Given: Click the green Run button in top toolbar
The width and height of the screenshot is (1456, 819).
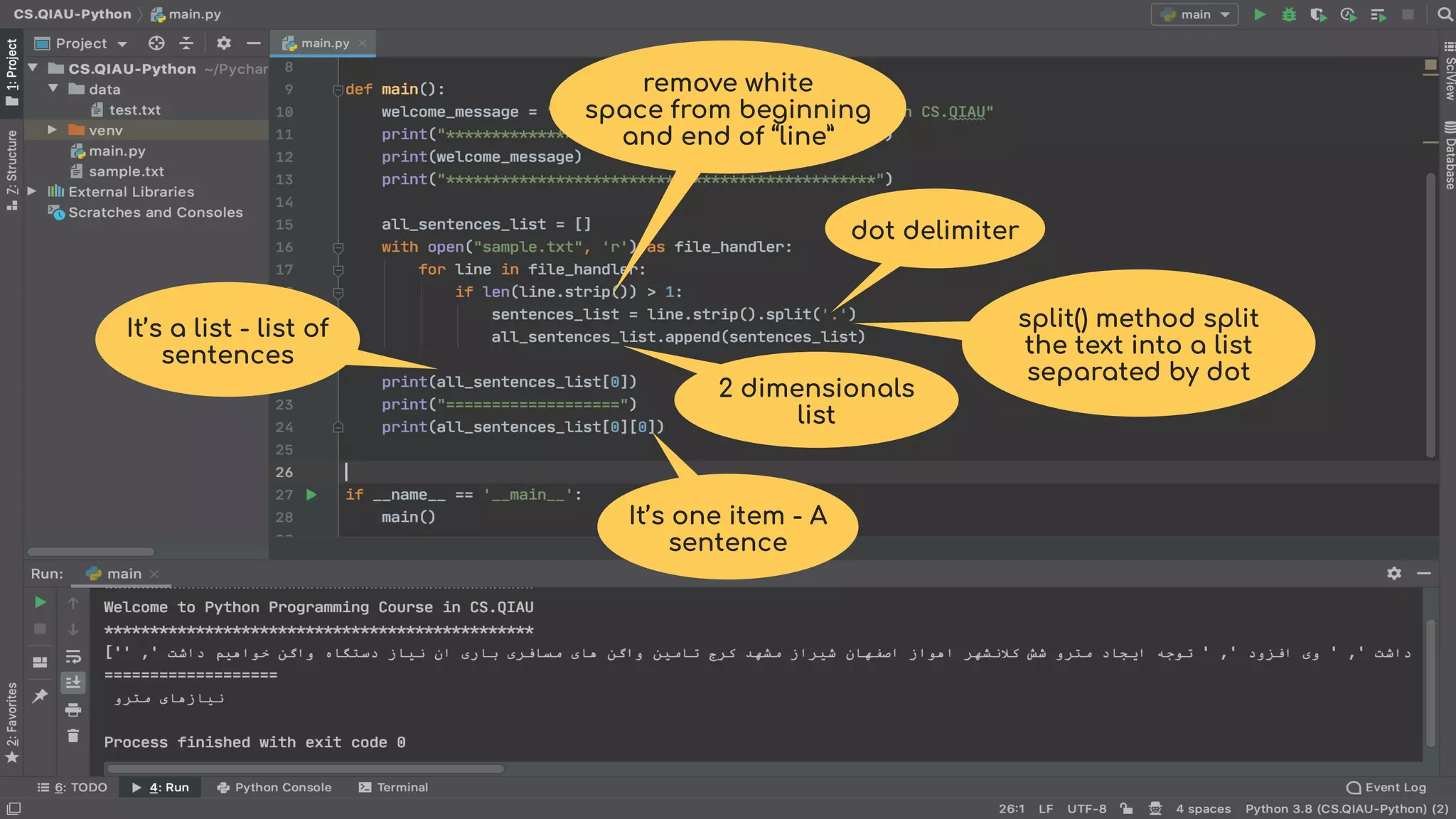Looking at the screenshot, I should tap(1259, 14).
